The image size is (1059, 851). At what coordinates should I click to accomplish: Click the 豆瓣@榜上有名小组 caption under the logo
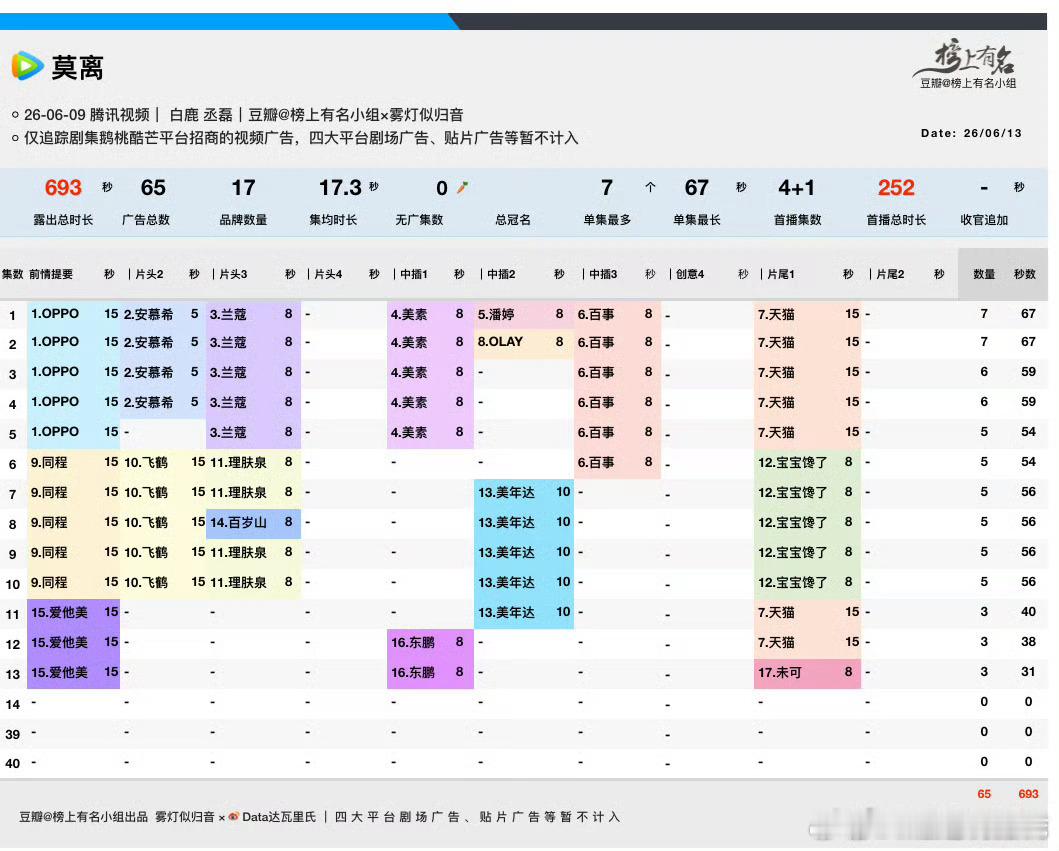[968, 83]
